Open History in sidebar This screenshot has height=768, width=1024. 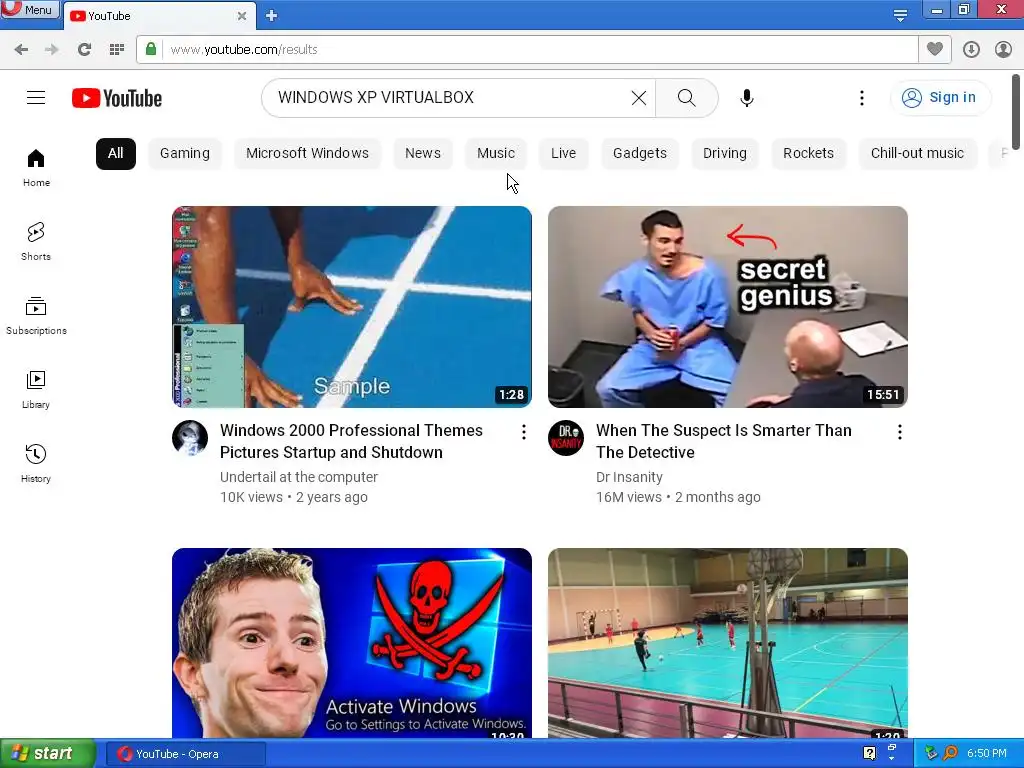point(36,464)
